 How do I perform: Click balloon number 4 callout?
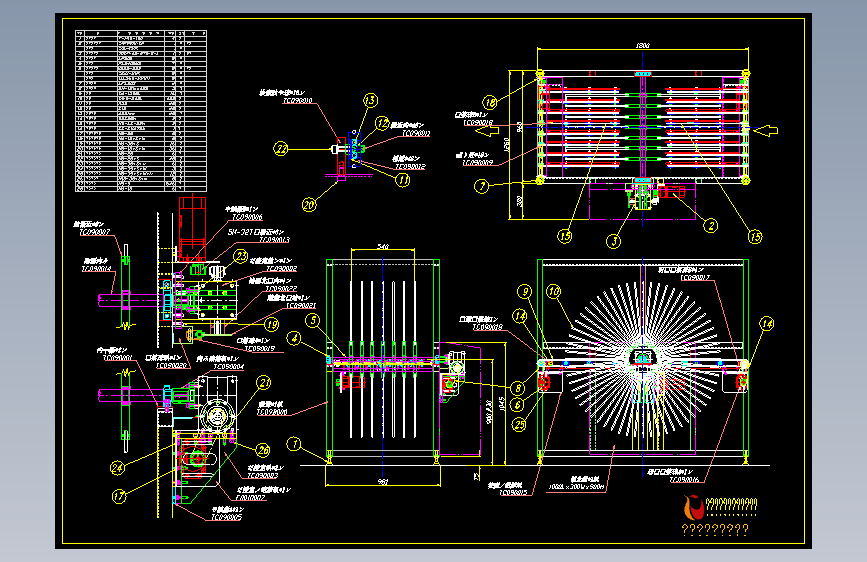click(294, 338)
